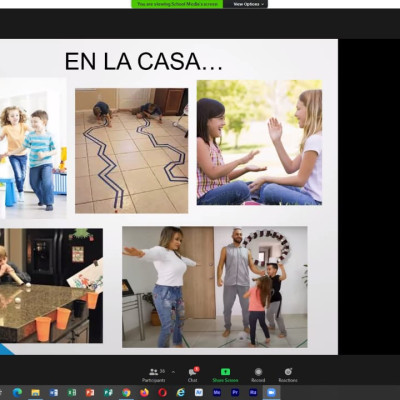Launch PowerPoint from the taskbar

[90, 393]
